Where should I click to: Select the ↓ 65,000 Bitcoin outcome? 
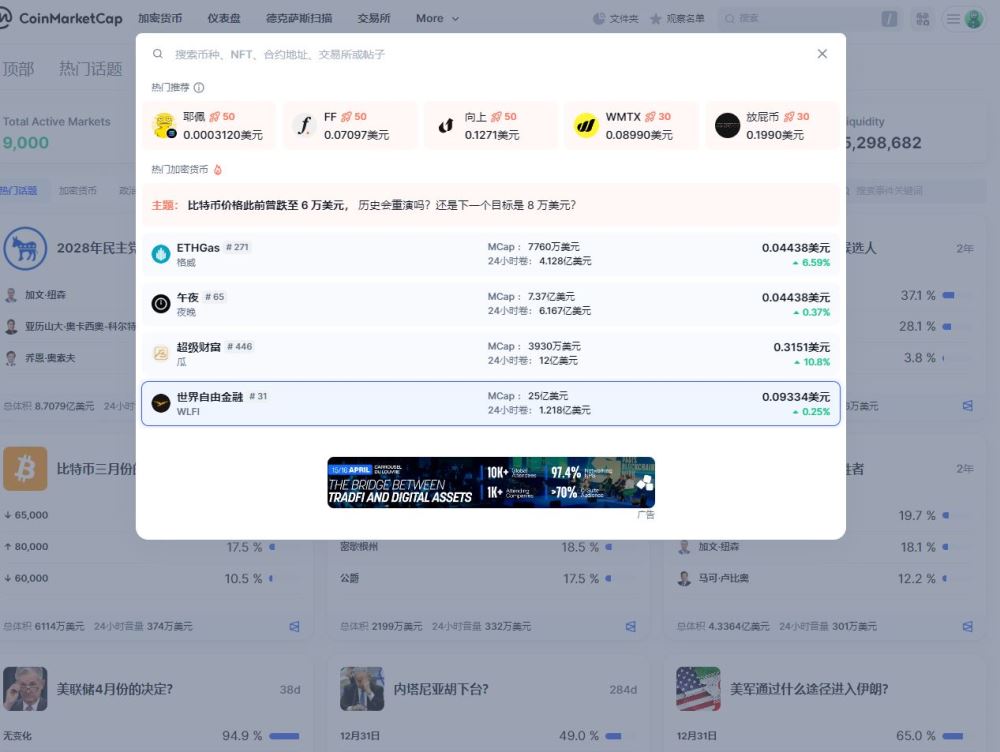[26, 515]
